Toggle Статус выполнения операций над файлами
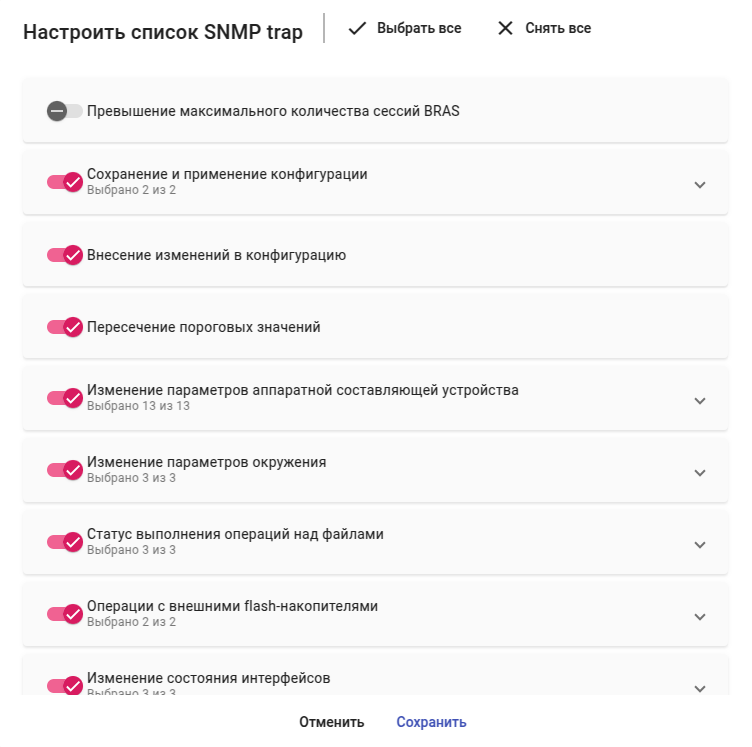 tap(64, 542)
